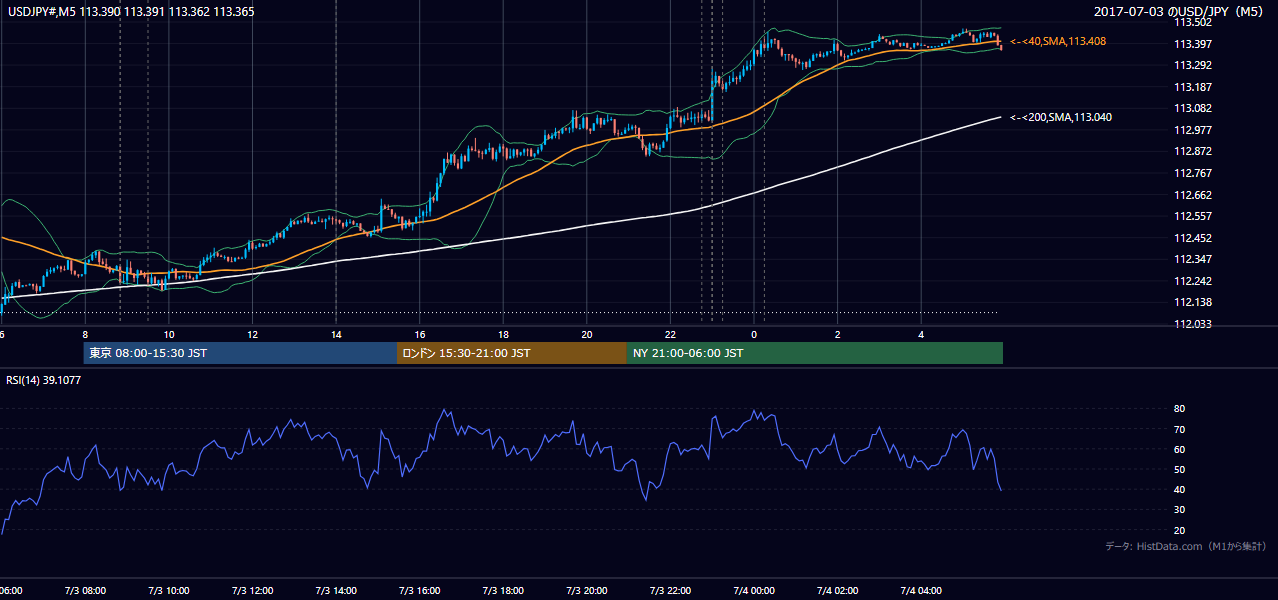Click price axis value 112.977
Image resolution: width=1278 pixels, height=600 pixels.
click(1192, 130)
